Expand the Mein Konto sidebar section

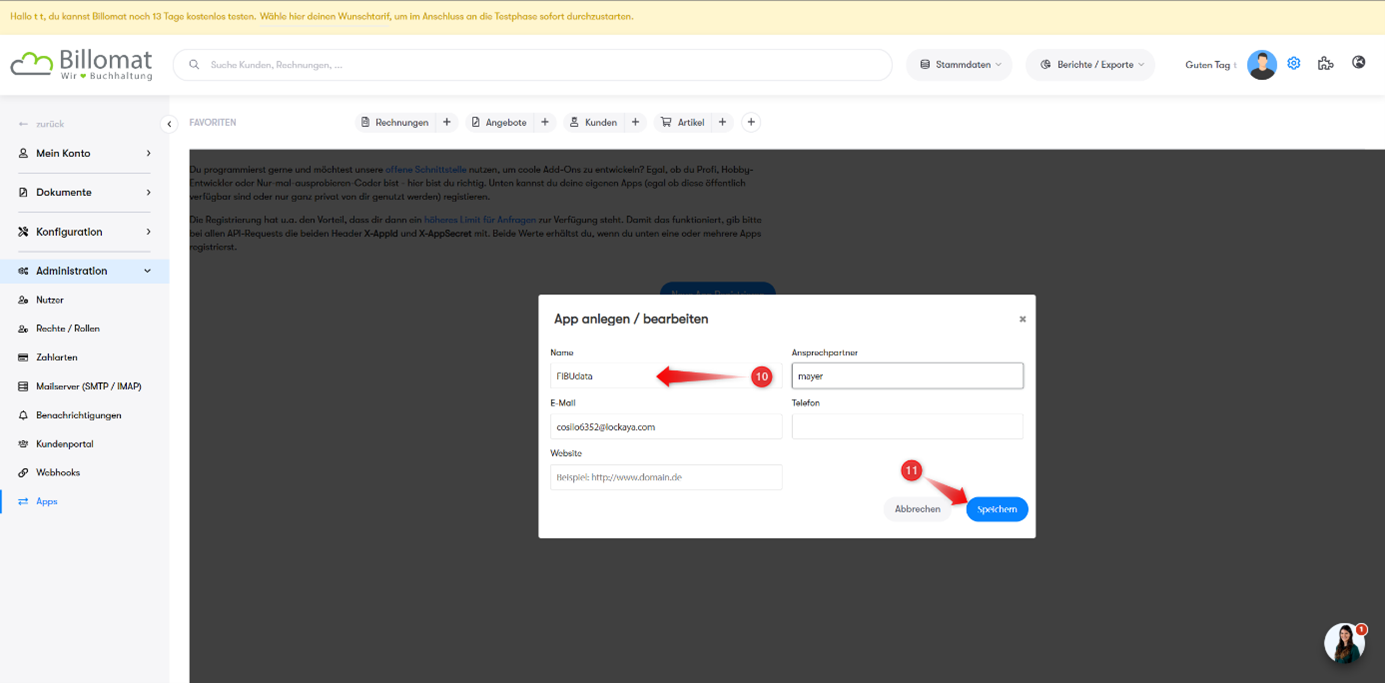[84, 153]
